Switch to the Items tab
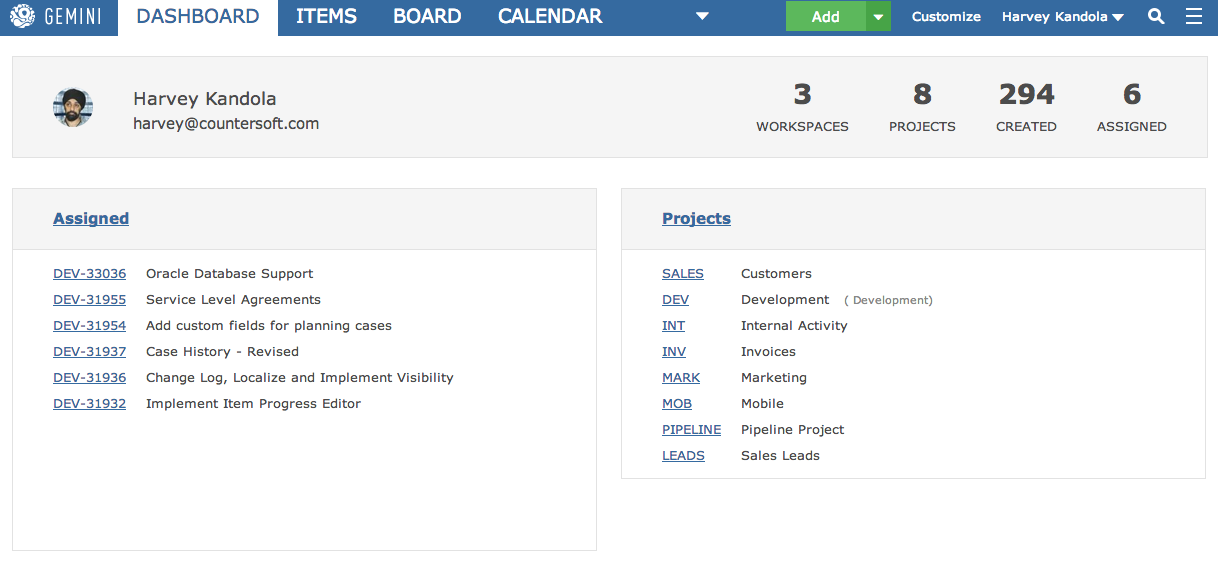 (x=326, y=17)
